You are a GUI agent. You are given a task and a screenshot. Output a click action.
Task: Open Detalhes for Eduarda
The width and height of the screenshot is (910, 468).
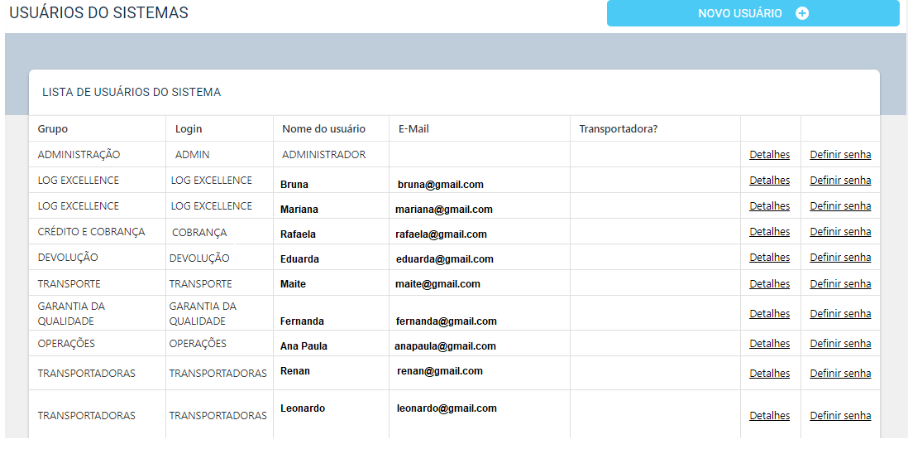[770, 257]
